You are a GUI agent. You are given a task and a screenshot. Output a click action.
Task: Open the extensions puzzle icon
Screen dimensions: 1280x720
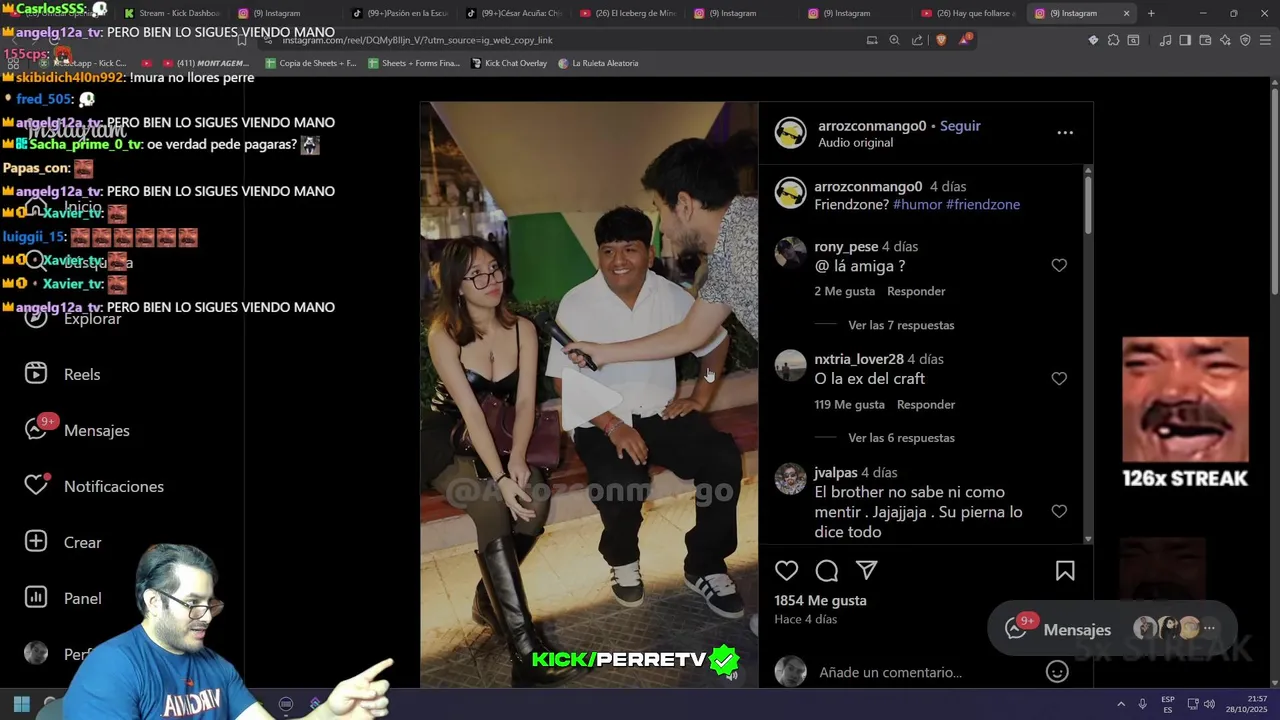(x=1113, y=40)
